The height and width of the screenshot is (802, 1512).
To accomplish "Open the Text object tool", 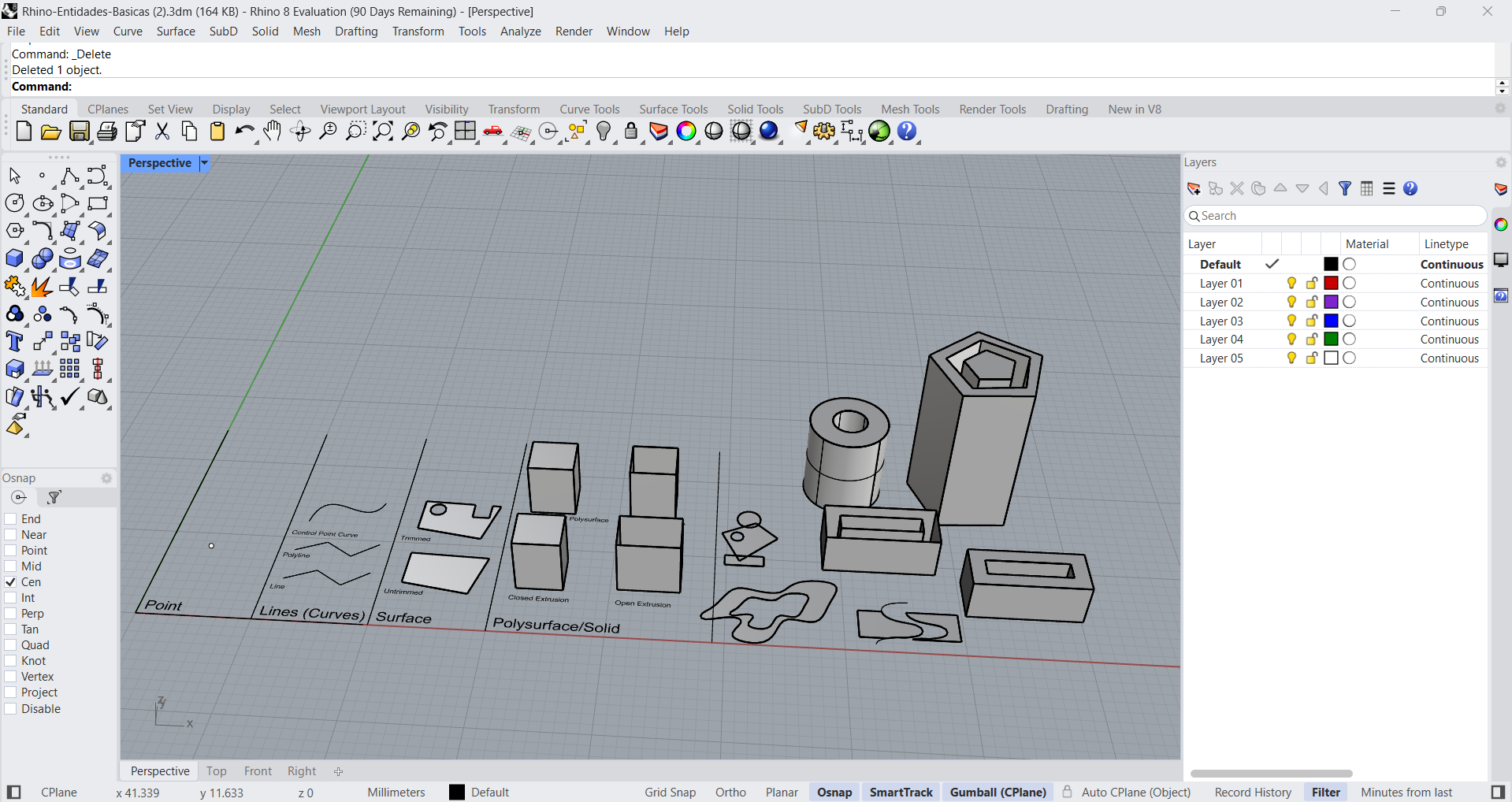I will (14, 342).
